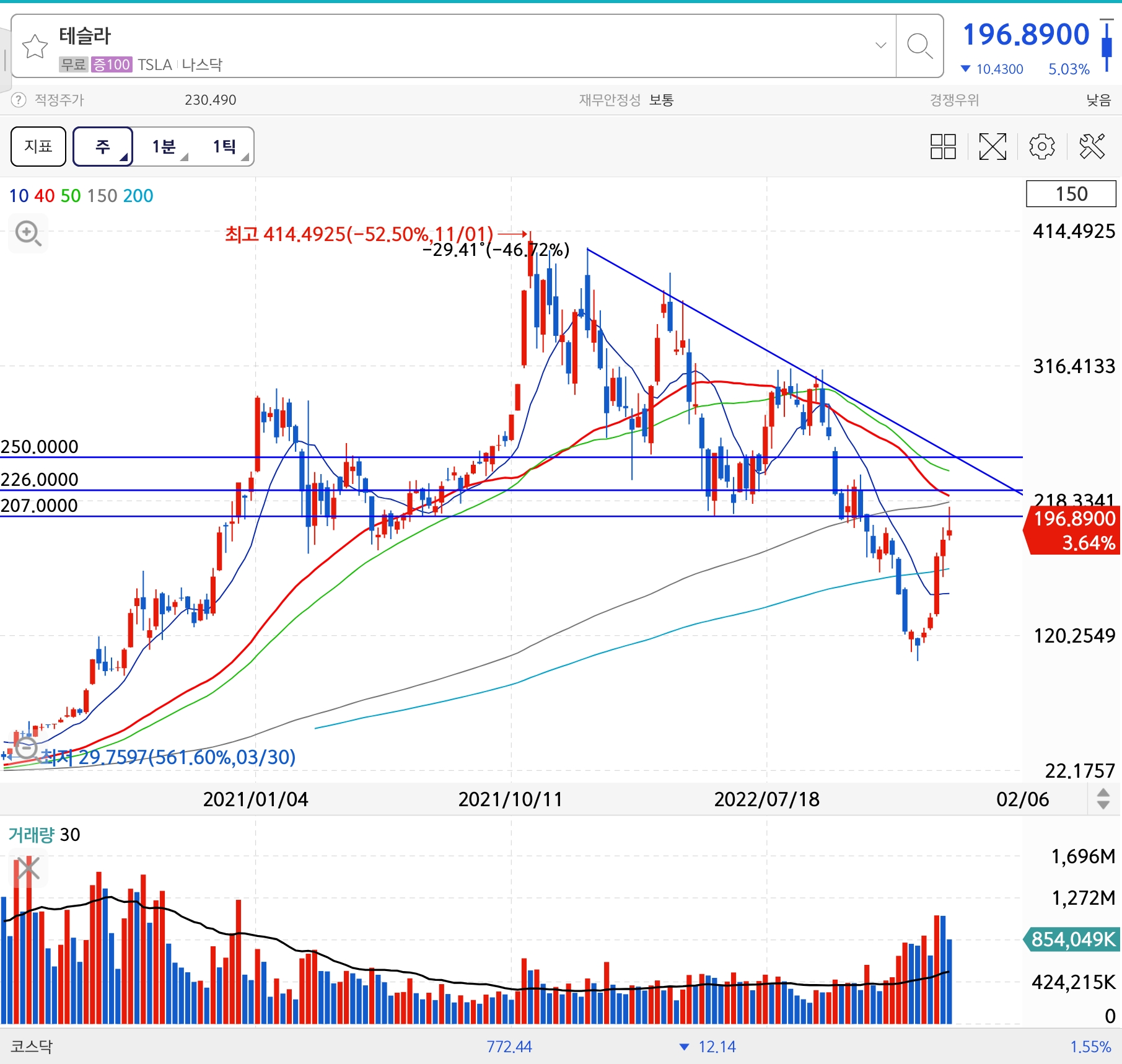Expand chart to fullscreen icon
Image resolution: width=1122 pixels, height=1064 pixels.
(x=993, y=147)
